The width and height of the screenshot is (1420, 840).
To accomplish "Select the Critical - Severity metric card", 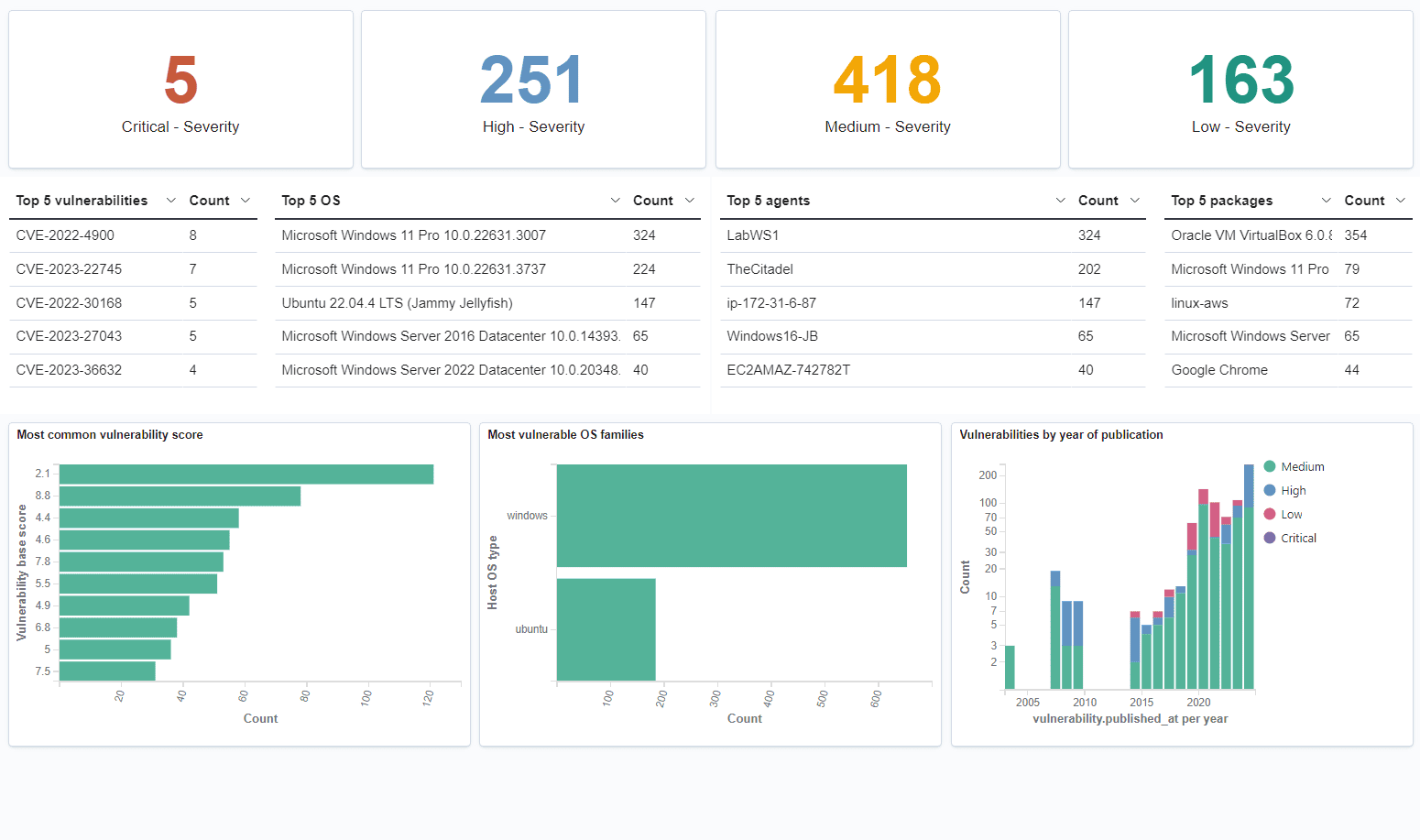I will tap(180, 89).
